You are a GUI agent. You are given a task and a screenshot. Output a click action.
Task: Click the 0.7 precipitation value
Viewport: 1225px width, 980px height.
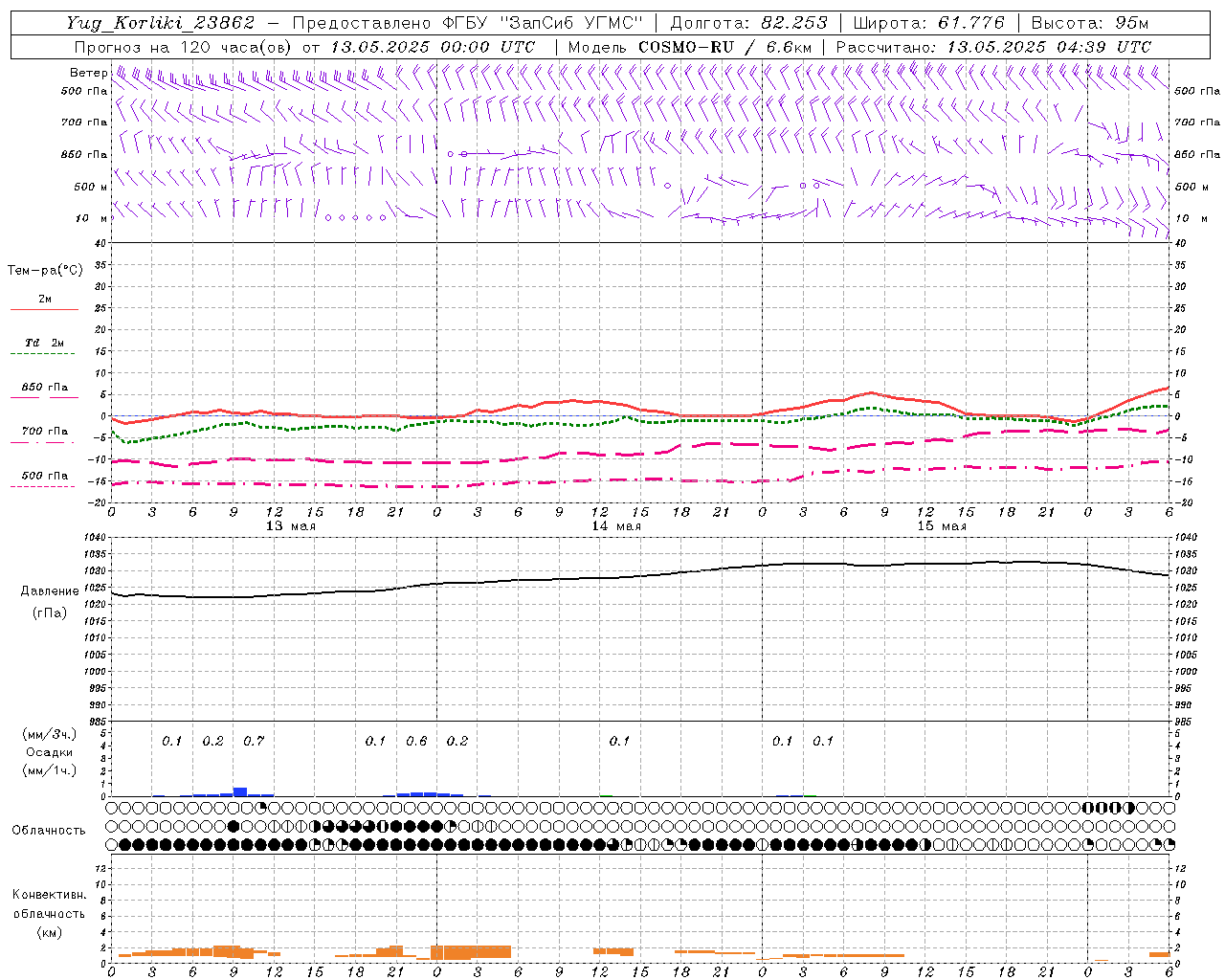tap(254, 741)
